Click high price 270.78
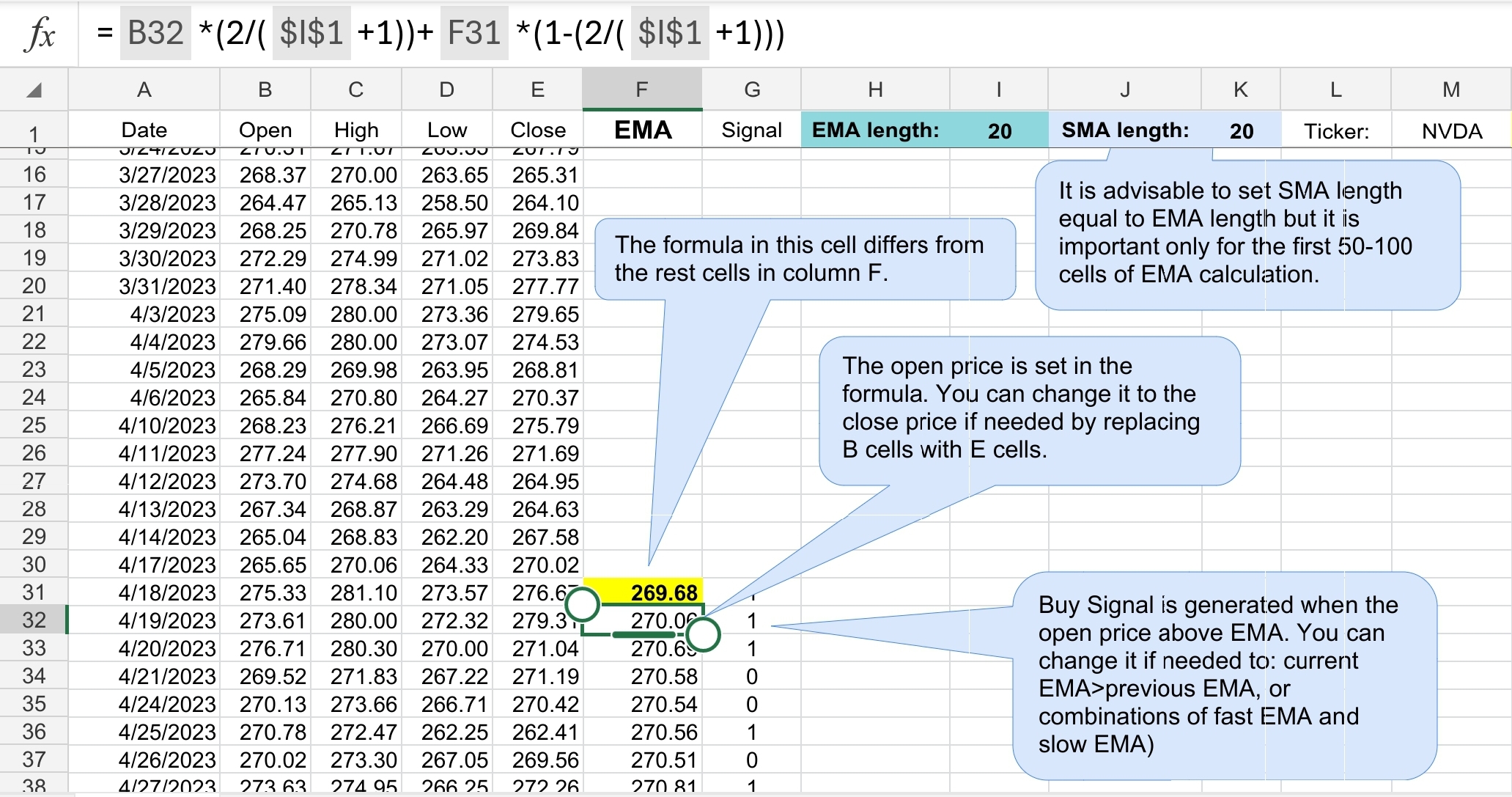Viewport: 1512px width, 797px height. click(x=356, y=230)
